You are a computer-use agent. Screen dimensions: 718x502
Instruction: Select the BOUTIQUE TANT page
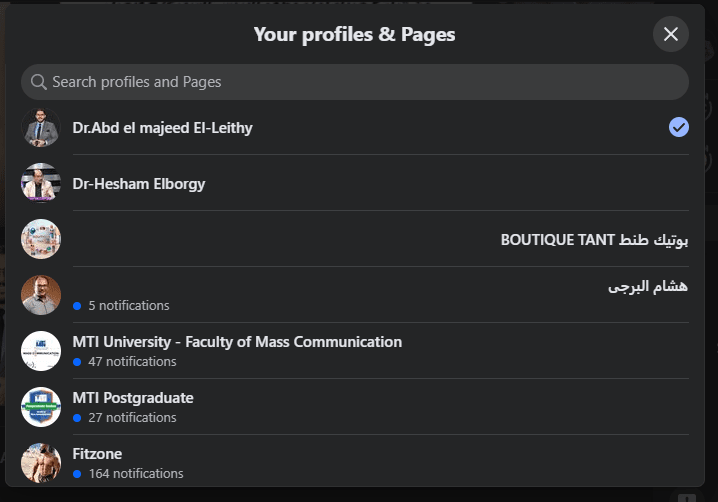(594, 240)
